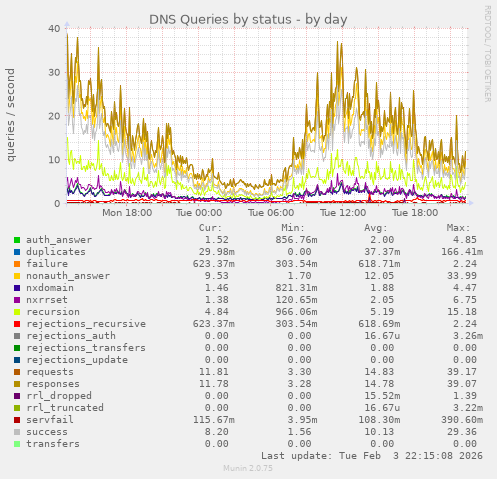Click the 'Max:' column header
The image size is (497, 479).
(x=458, y=228)
